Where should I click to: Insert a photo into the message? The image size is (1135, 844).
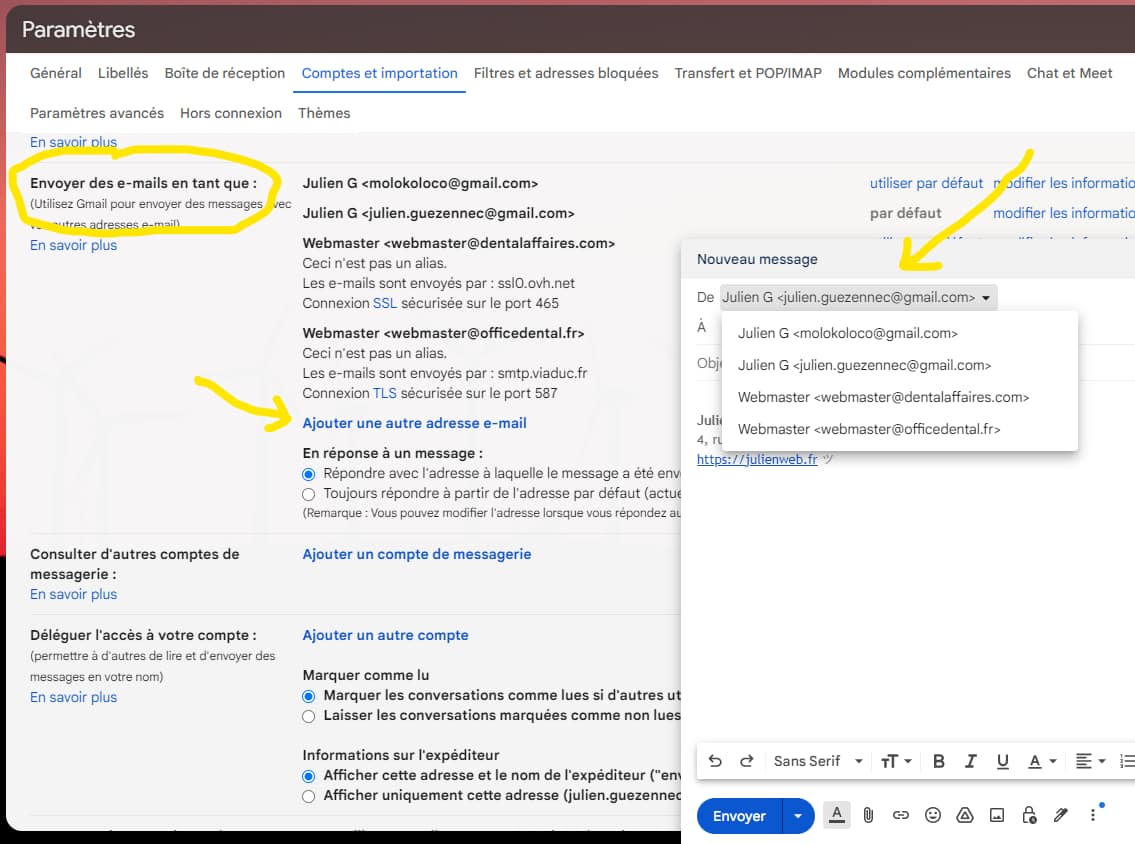[x=997, y=816]
